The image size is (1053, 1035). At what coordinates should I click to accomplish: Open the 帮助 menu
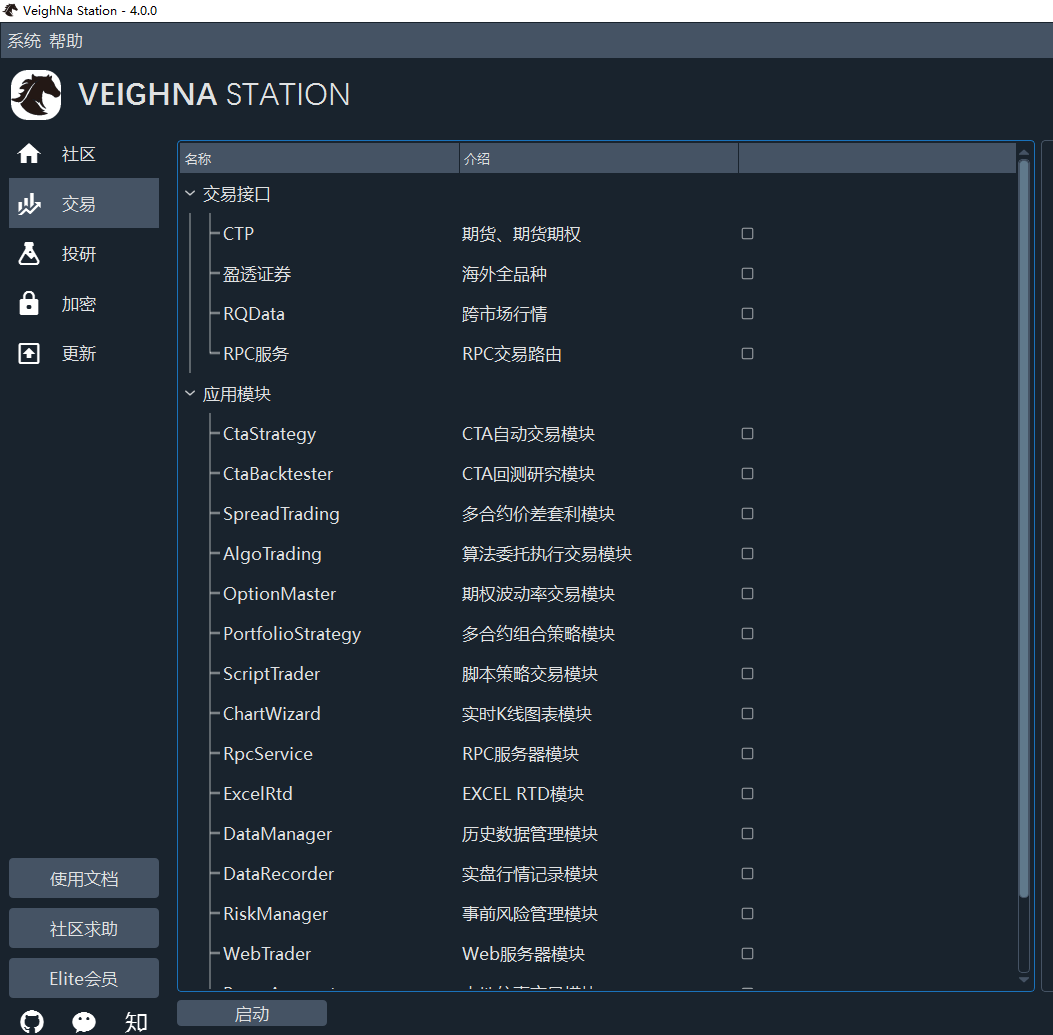pyautogui.click(x=66, y=41)
